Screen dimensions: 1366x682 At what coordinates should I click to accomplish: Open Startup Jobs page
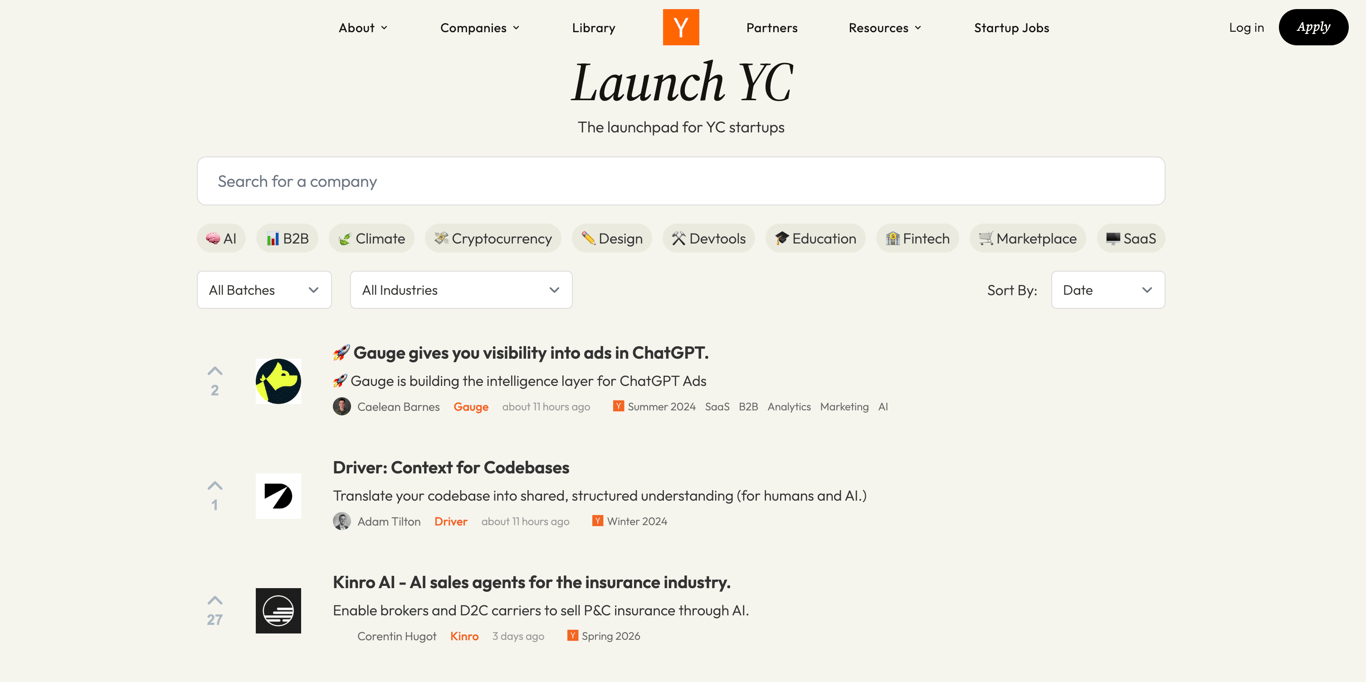[1012, 28]
